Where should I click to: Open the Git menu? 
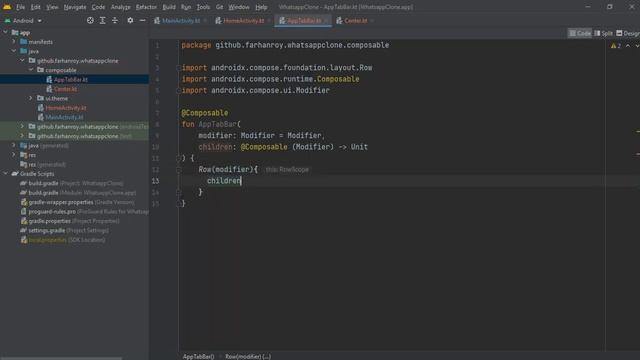pyautogui.click(x=220, y=7)
